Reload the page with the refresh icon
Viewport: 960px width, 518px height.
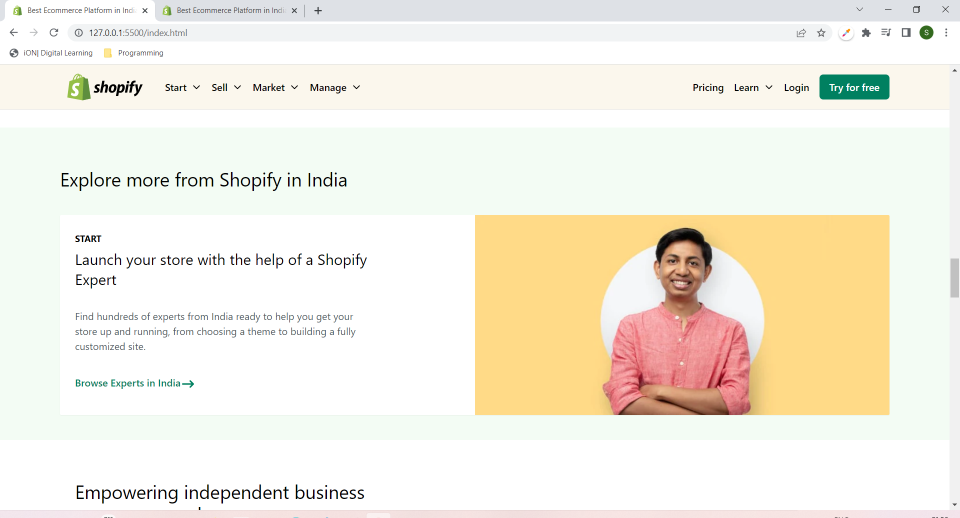pos(54,32)
